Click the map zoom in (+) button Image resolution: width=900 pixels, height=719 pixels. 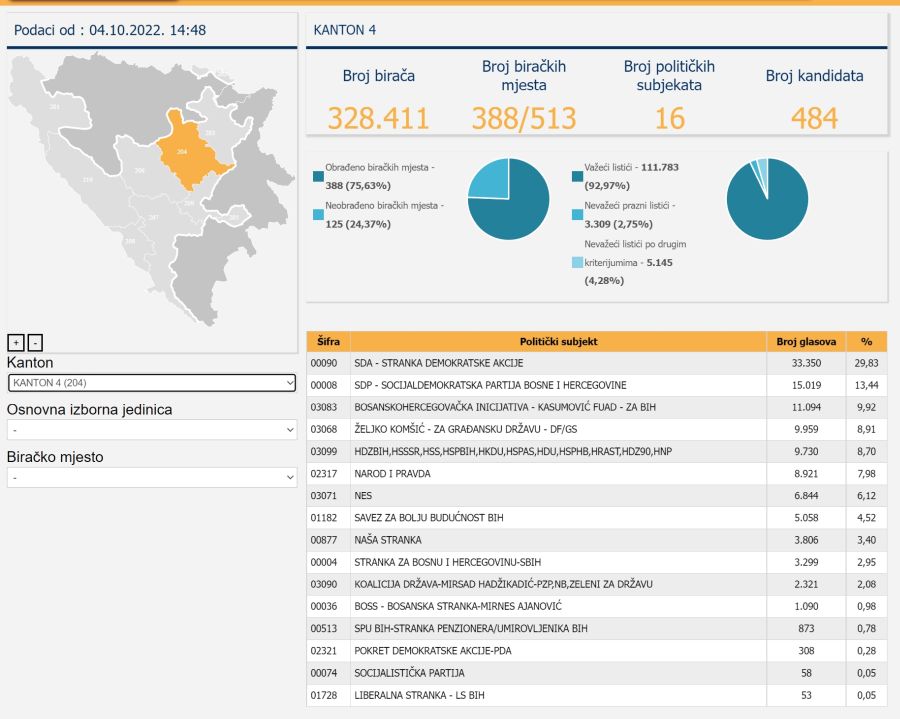click(15, 341)
